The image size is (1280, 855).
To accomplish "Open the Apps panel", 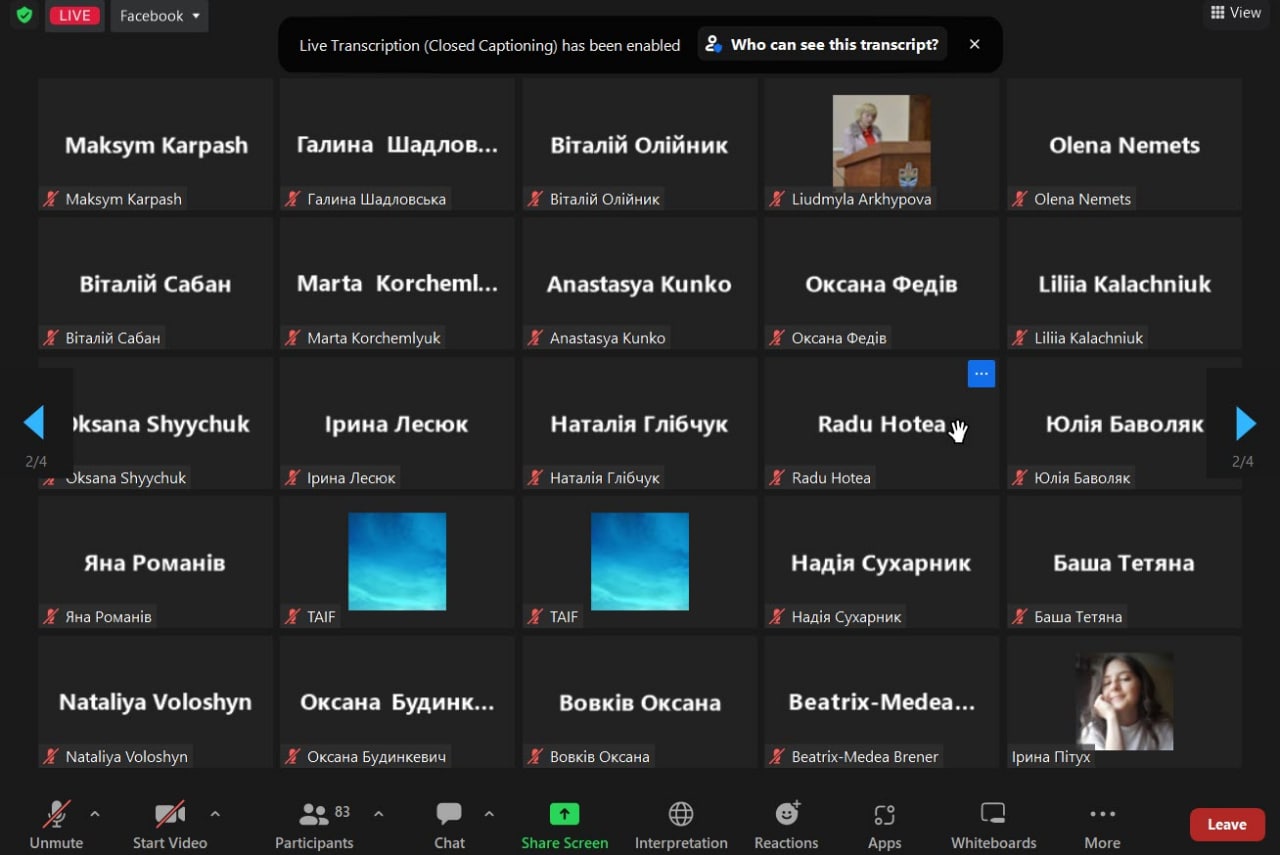I will click(x=884, y=824).
